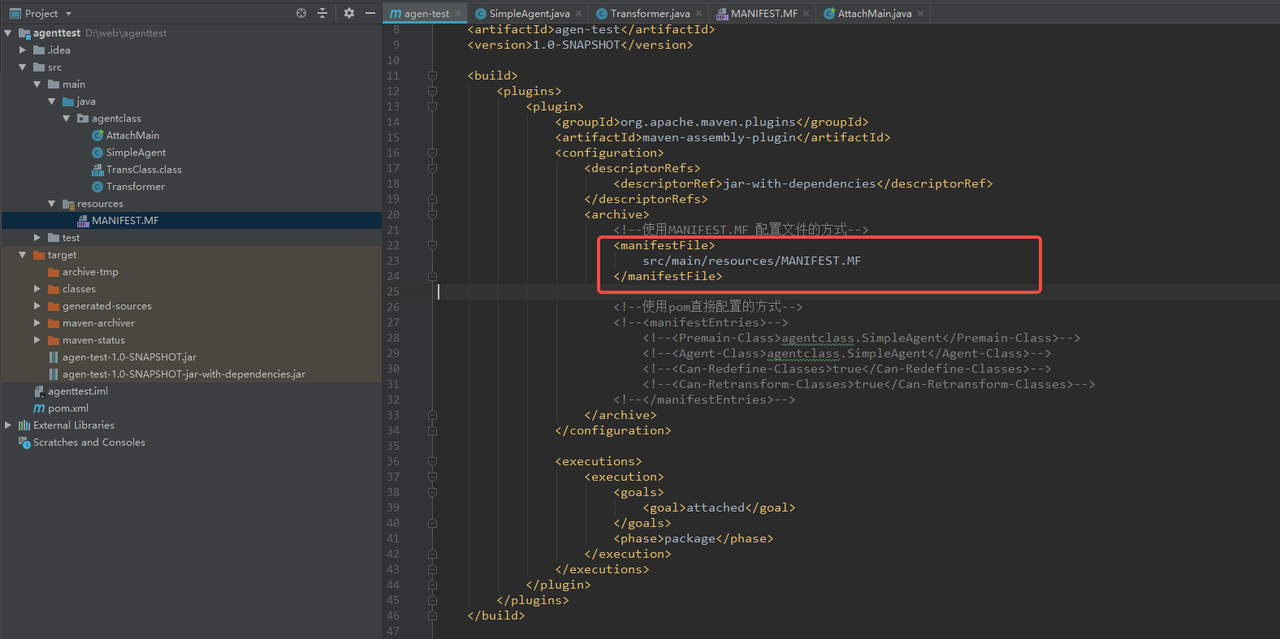Fold the build tag on line 11
This screenshot has height=639, width=1280.
click(432, 75)
